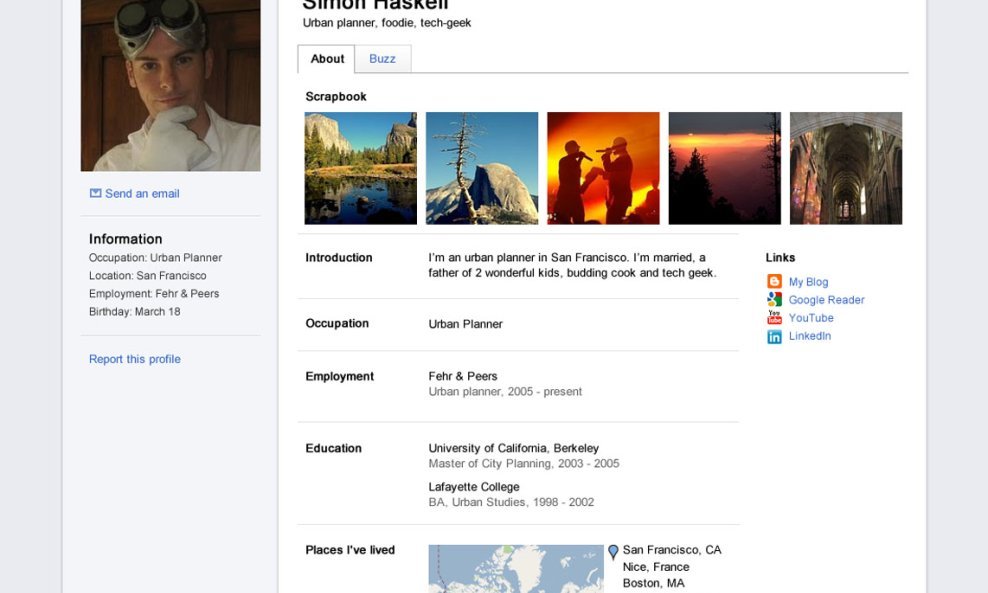
Task: Click the blue map pin beside San Francisco, CA
Action: click(x=613, y=552)
